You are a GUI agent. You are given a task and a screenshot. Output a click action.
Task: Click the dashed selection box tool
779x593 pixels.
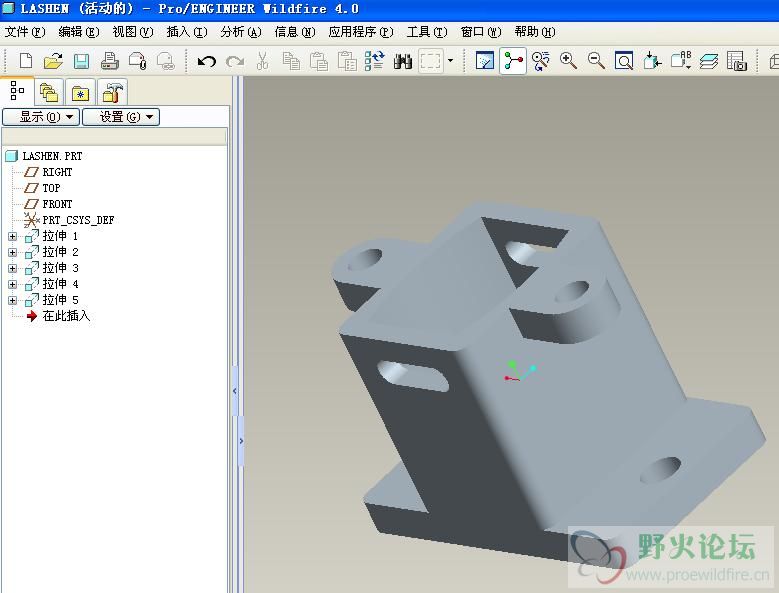pyautogui.click(x=431, y=61)
